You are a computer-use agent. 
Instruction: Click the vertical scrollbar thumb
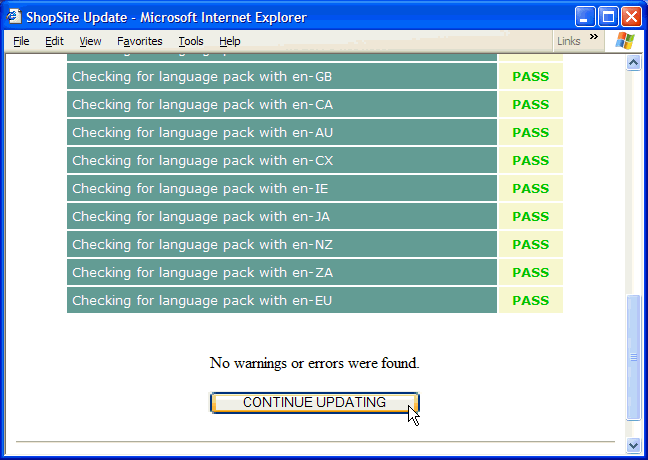(632, 357)
